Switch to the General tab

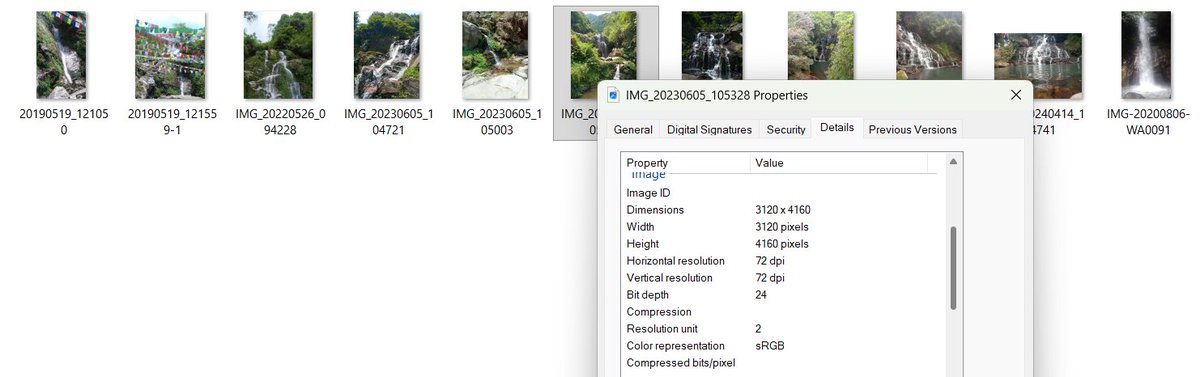pyautogui.click(x=633, y=130)
